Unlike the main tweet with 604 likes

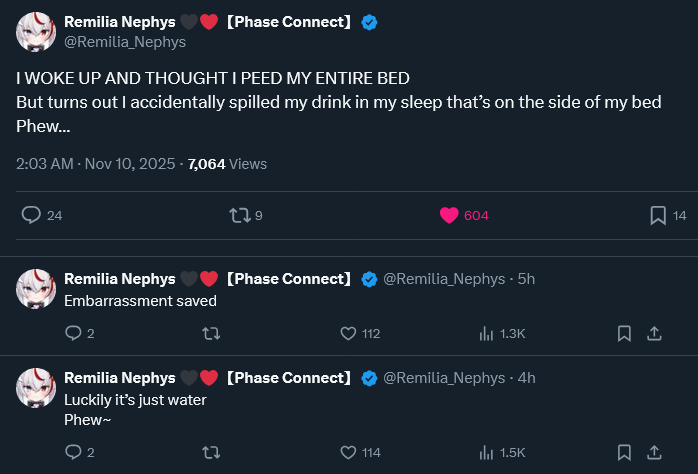pos(449,215)
